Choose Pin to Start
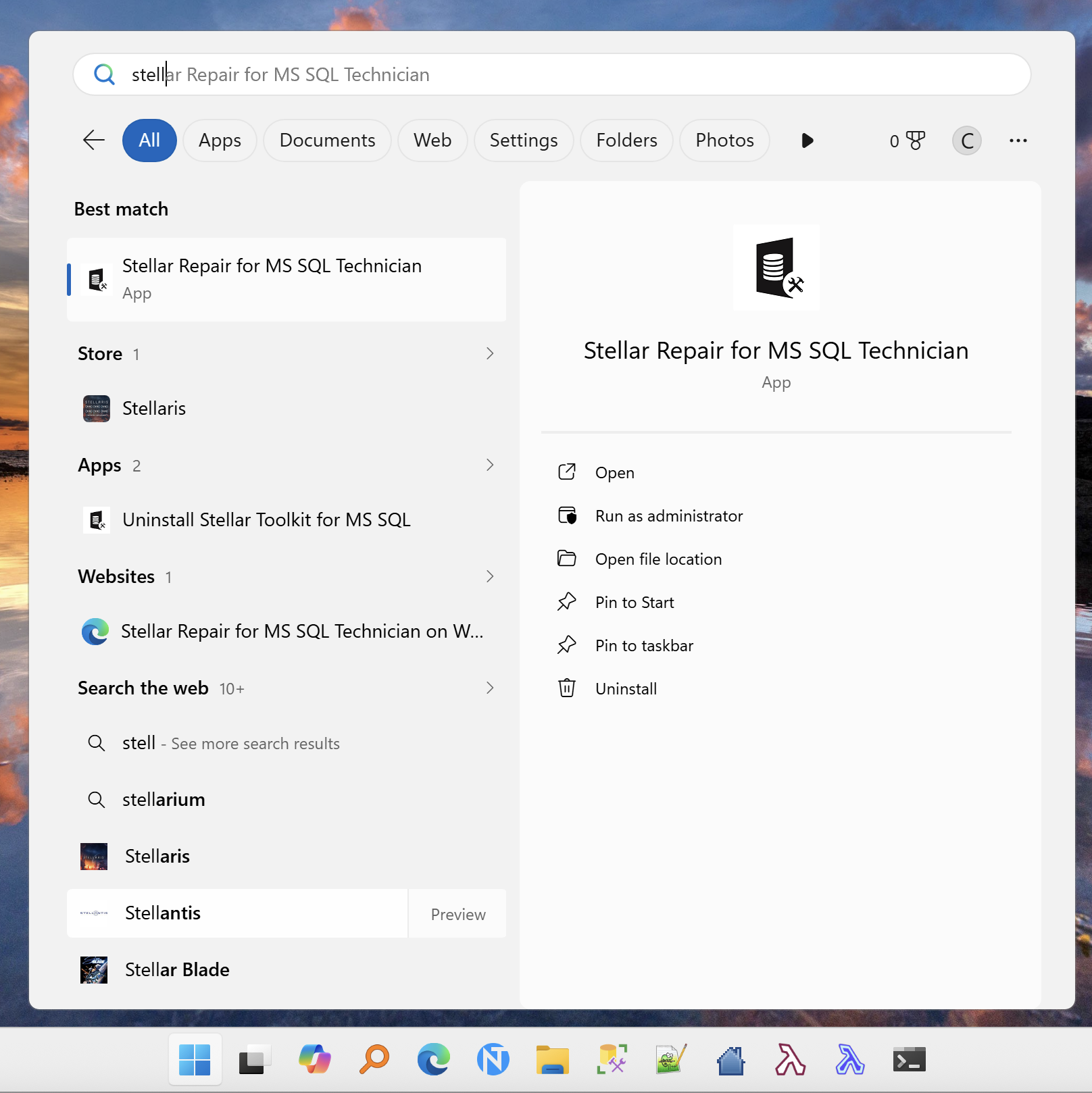The image size is (1092, 1093). click(x=776, y=603)
